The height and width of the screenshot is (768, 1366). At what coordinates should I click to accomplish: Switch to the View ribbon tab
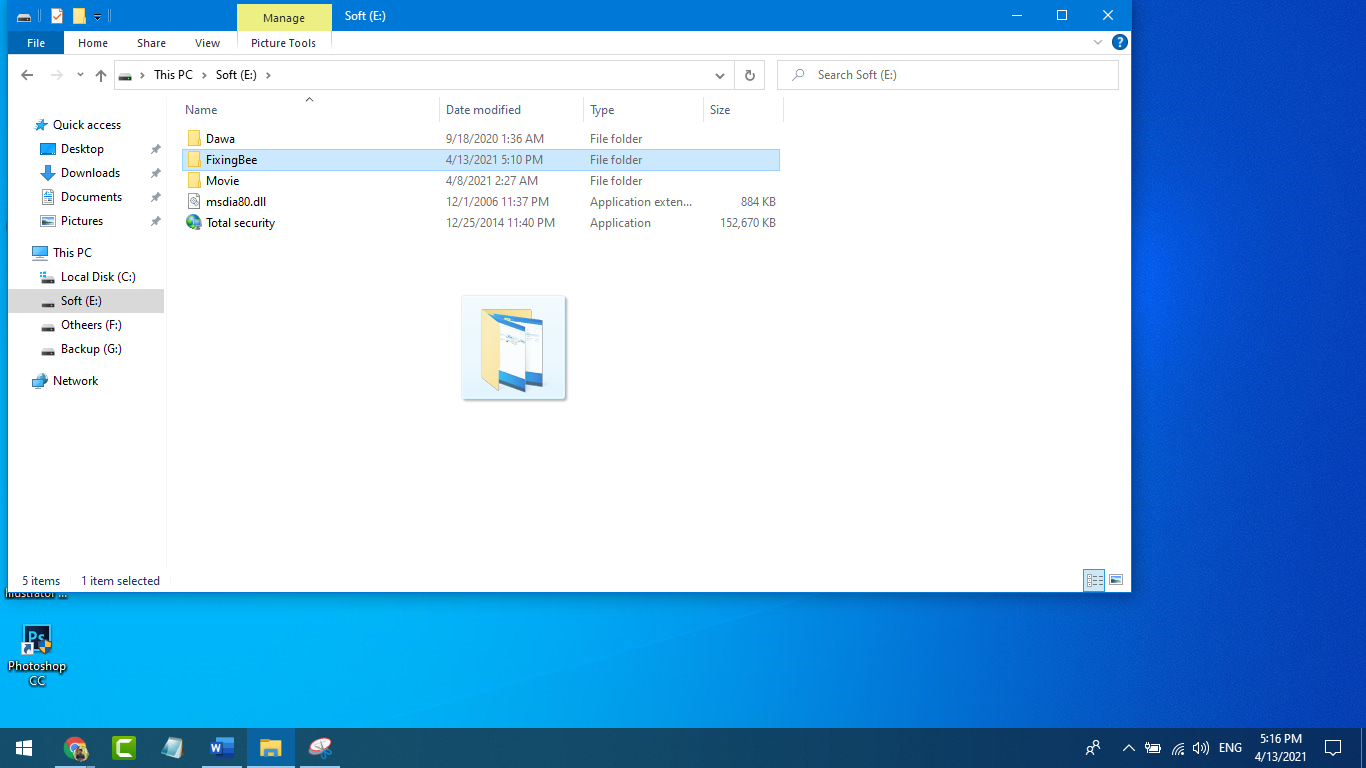[x=207, y=43]
